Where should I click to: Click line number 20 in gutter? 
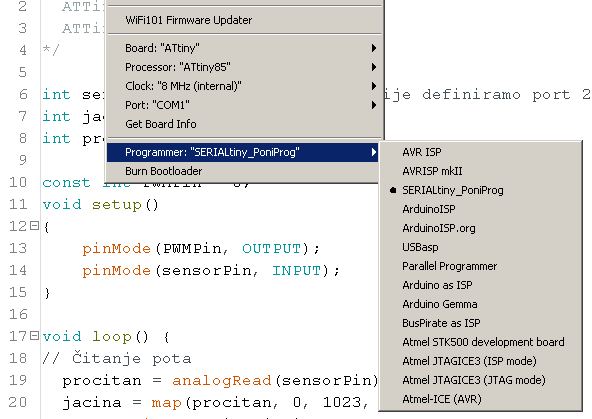point(18,402)
